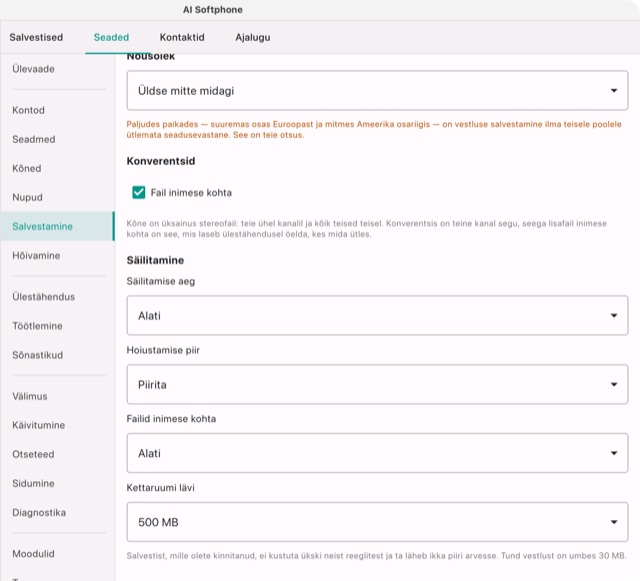640x581 pixels.
Task: Expand the Failid inimese kohta dropdown
Action: pos(377,453)
